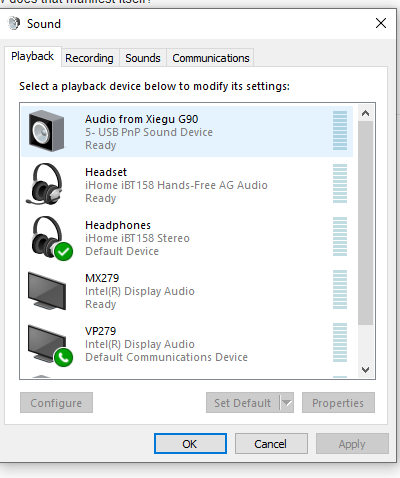Screen dimensions: 400x478
Task: Open device Properties button
Action: [x=338, y=403]
